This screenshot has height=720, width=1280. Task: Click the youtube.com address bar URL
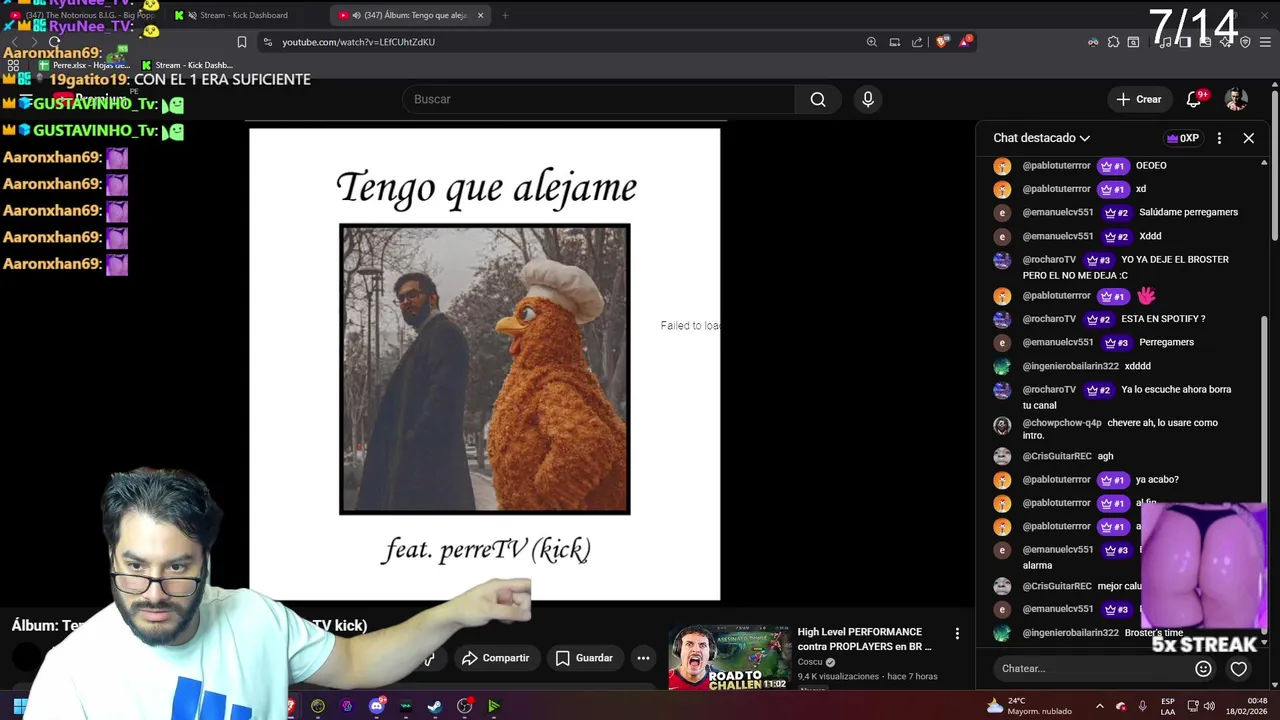tap(358, 42)
